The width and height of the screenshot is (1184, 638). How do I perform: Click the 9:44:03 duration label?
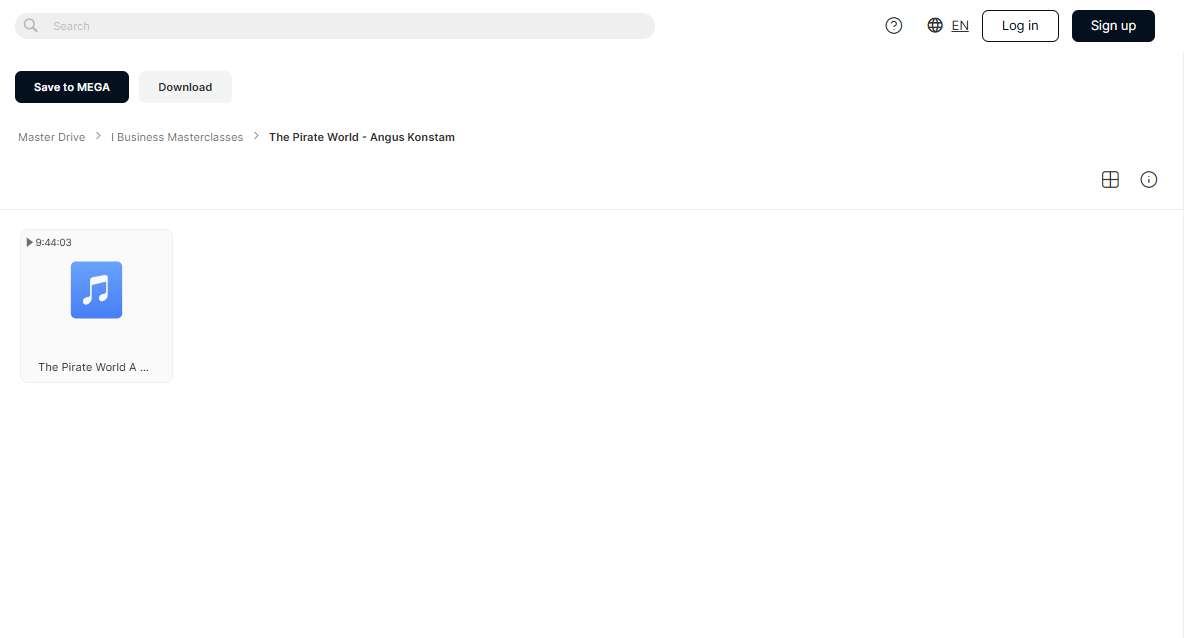point(54,242)
